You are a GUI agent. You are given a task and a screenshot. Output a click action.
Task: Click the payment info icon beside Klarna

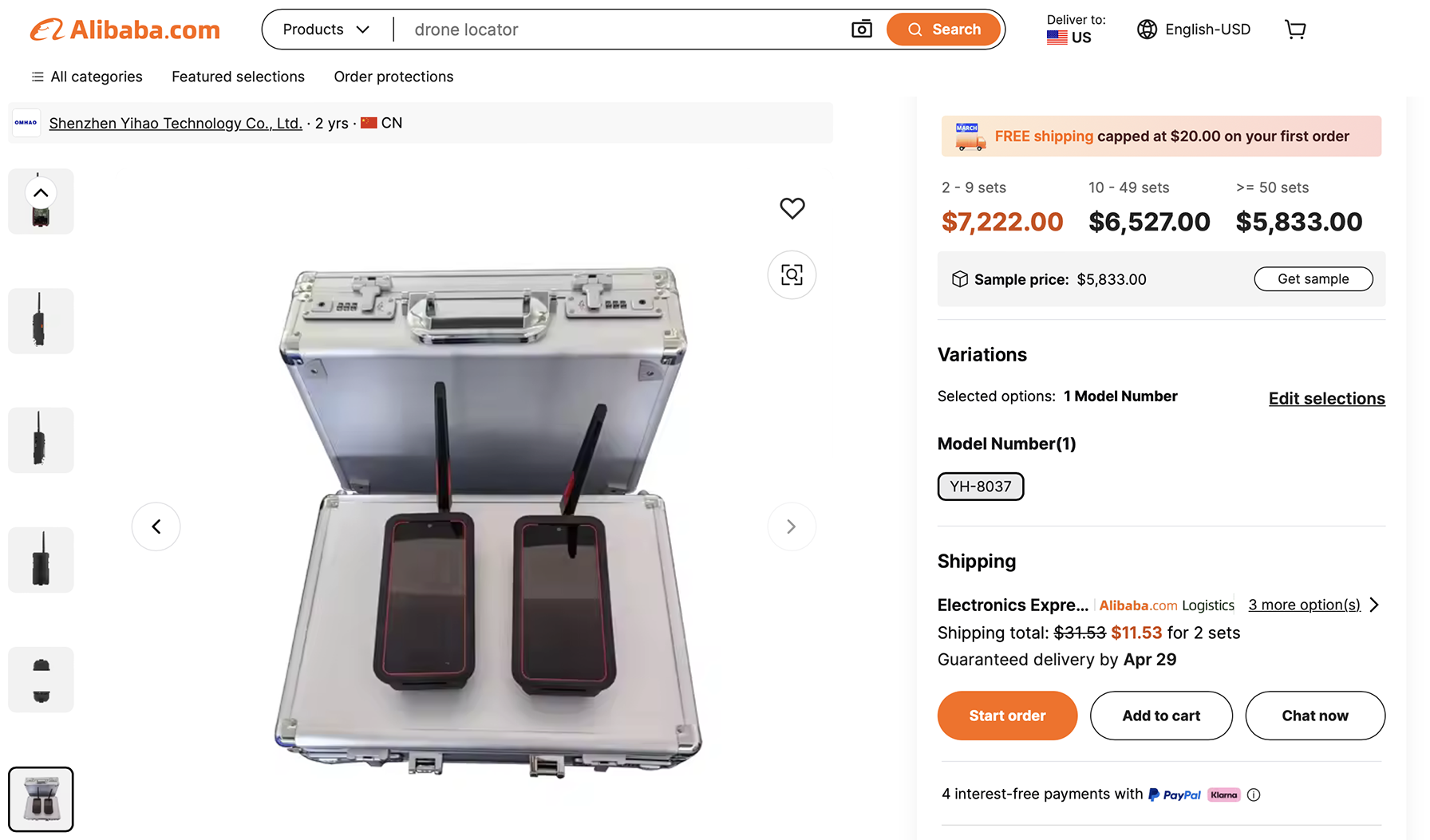(x=1254, y=795)
